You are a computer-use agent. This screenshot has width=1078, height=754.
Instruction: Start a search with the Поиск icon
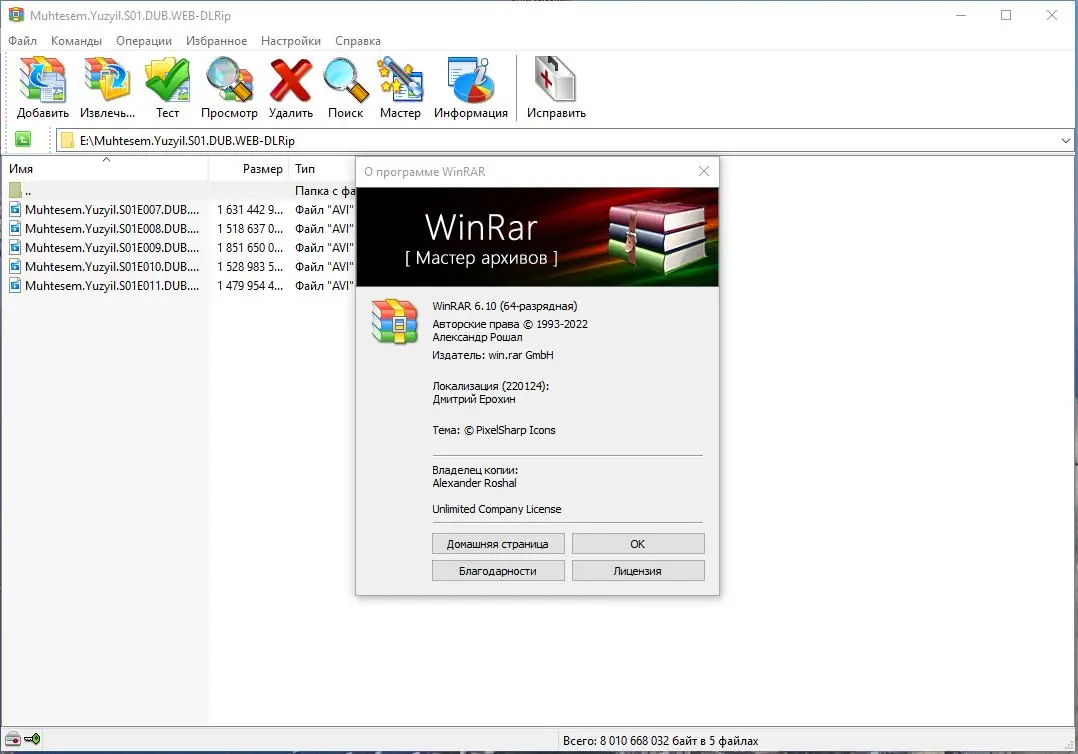point(345,78)
